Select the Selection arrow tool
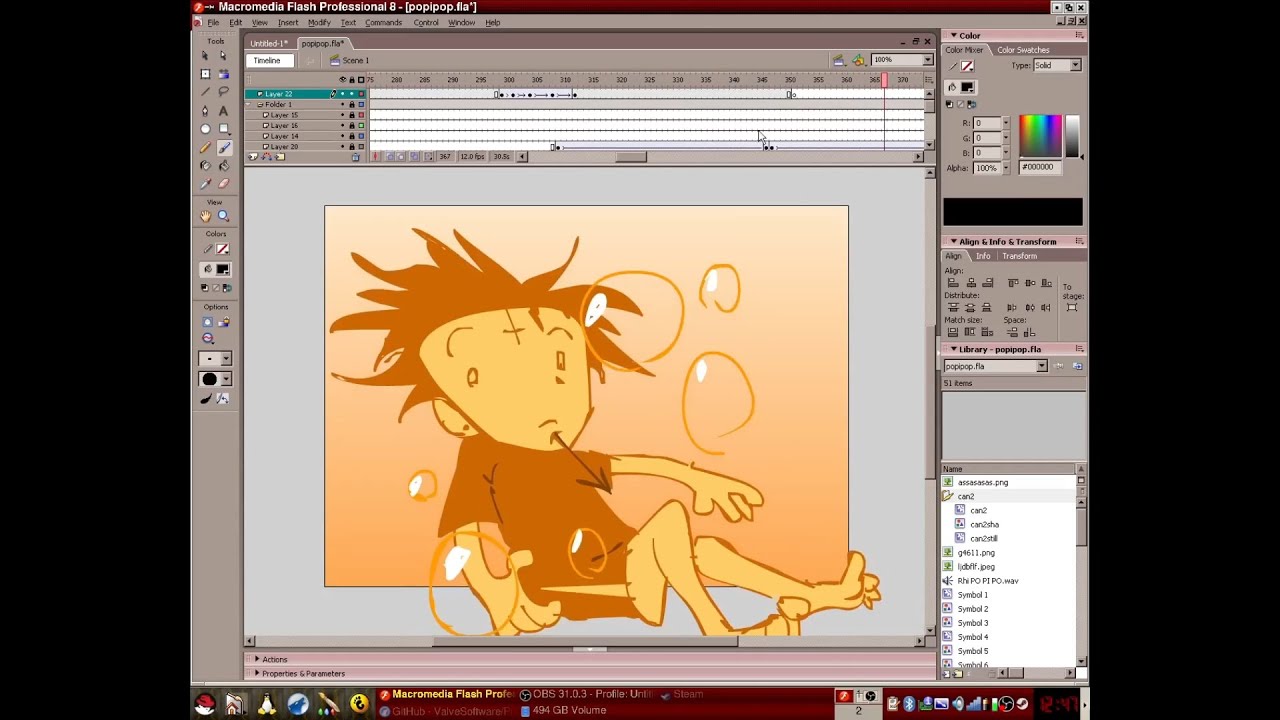This screenshot has width=1280, height=720. coord(206,55)
